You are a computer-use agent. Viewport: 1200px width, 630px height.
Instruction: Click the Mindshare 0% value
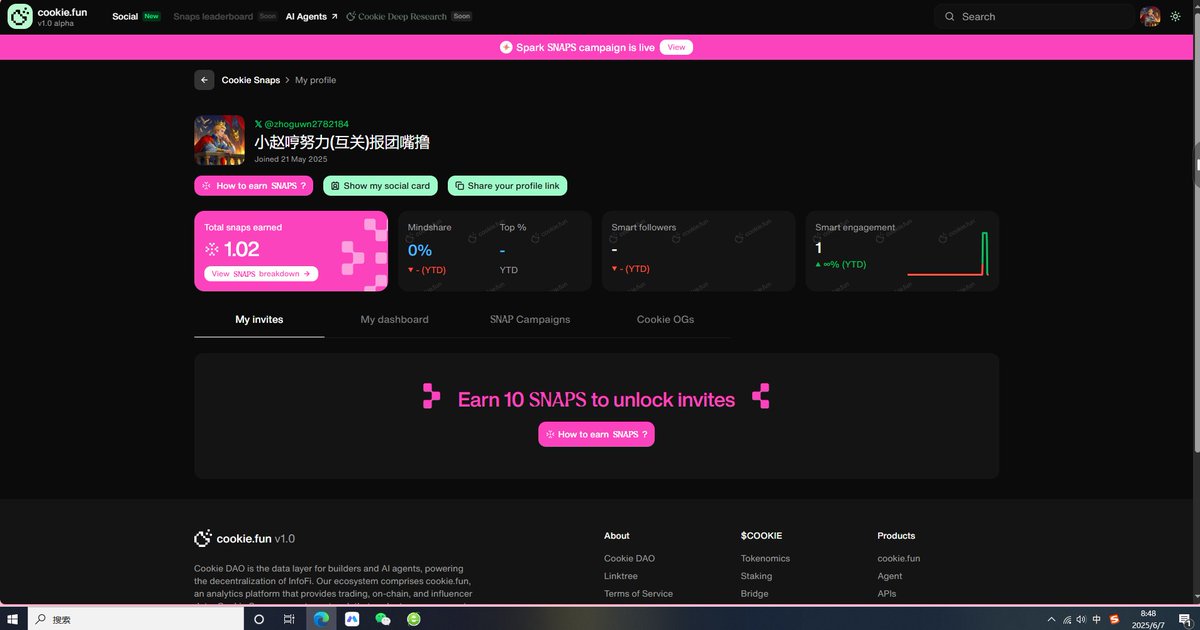click(420, 250)
